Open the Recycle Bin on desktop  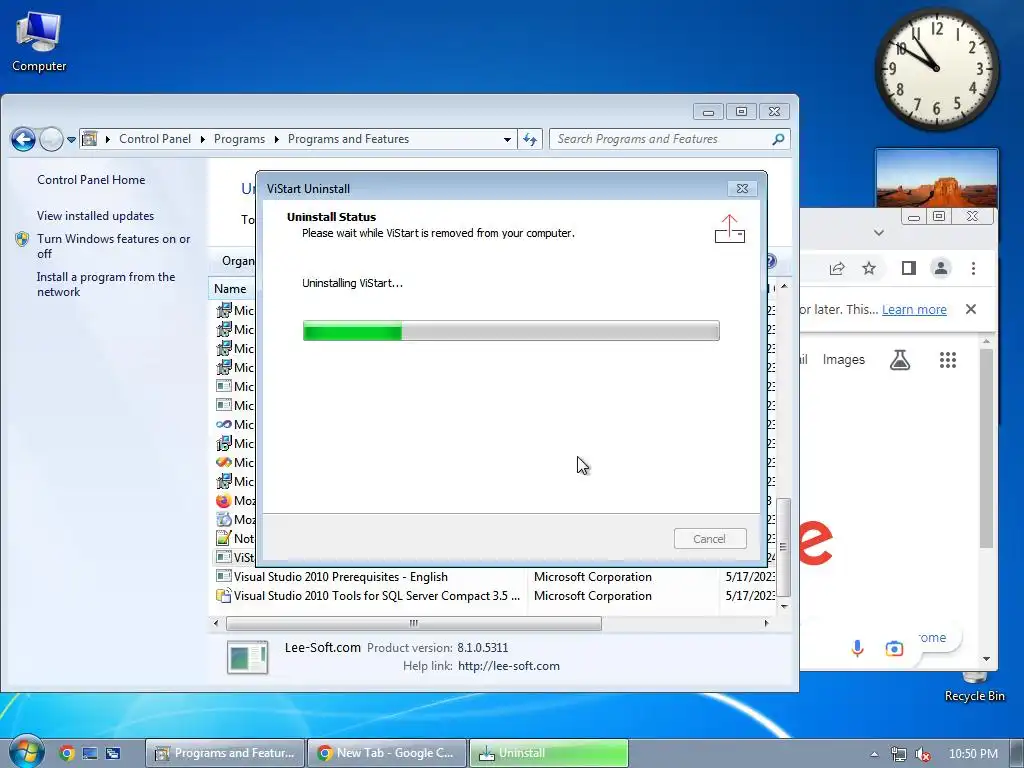point(974,688)
